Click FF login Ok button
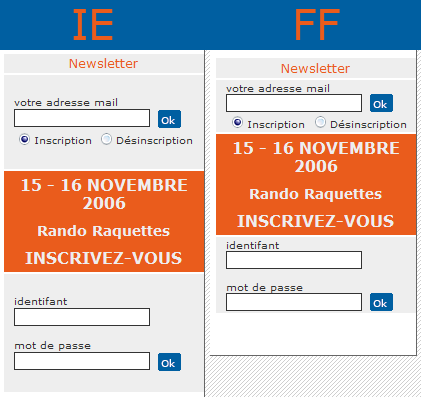The image size is (421, 397). pos(381,302)
